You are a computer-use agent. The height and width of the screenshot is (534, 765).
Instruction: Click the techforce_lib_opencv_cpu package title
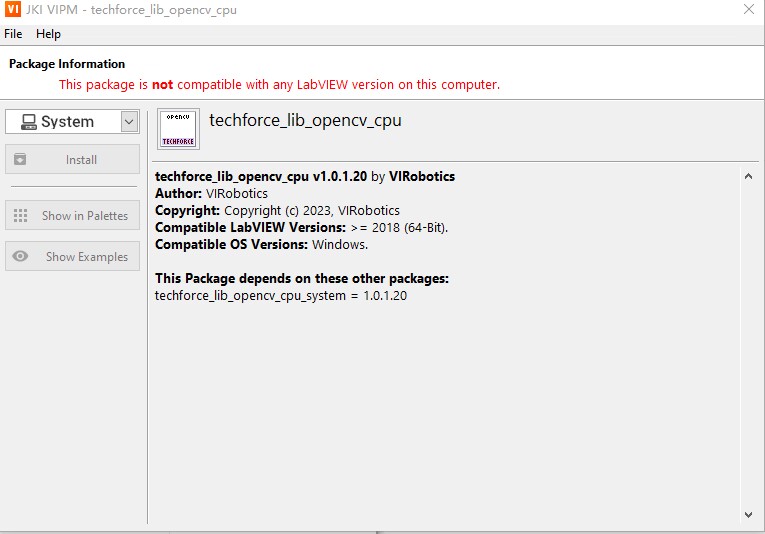305,121
